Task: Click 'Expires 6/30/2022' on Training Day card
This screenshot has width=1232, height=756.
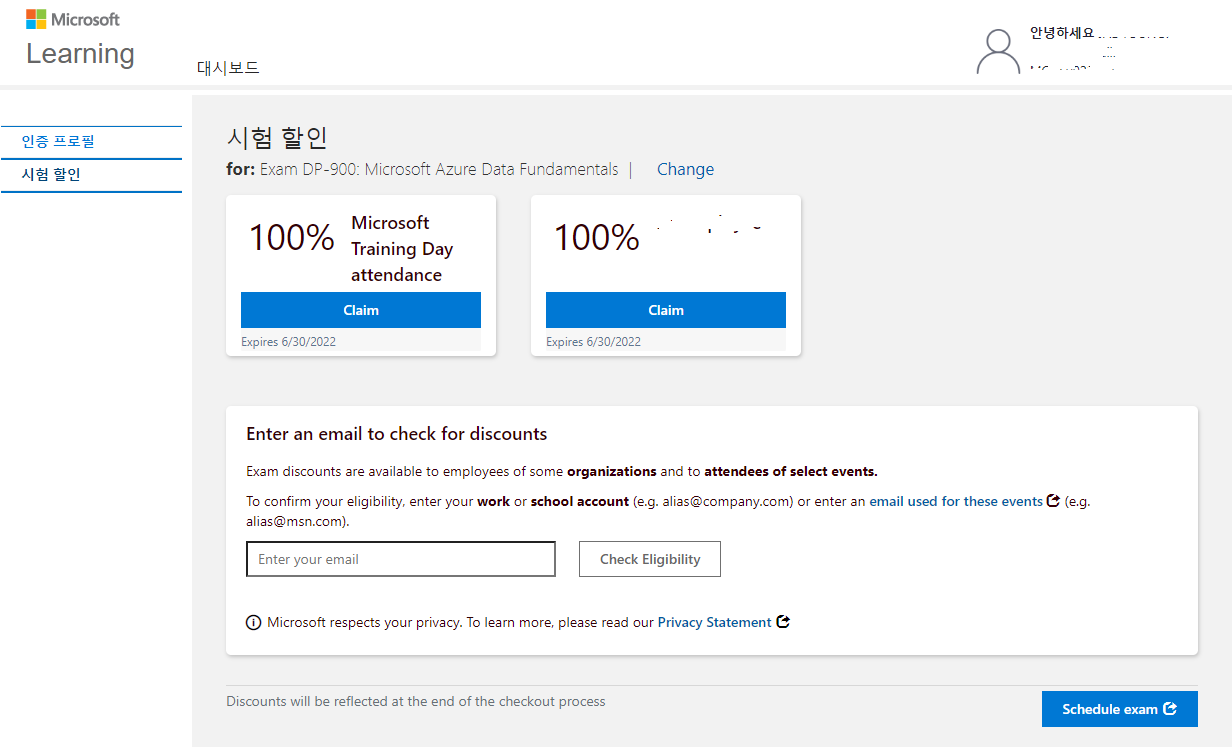Action: (288, 342)
